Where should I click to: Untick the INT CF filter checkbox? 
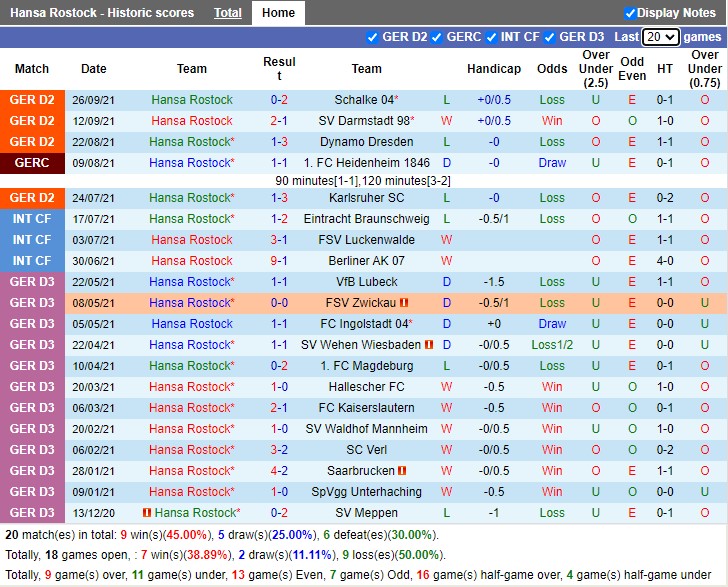(x=491, y=37)
